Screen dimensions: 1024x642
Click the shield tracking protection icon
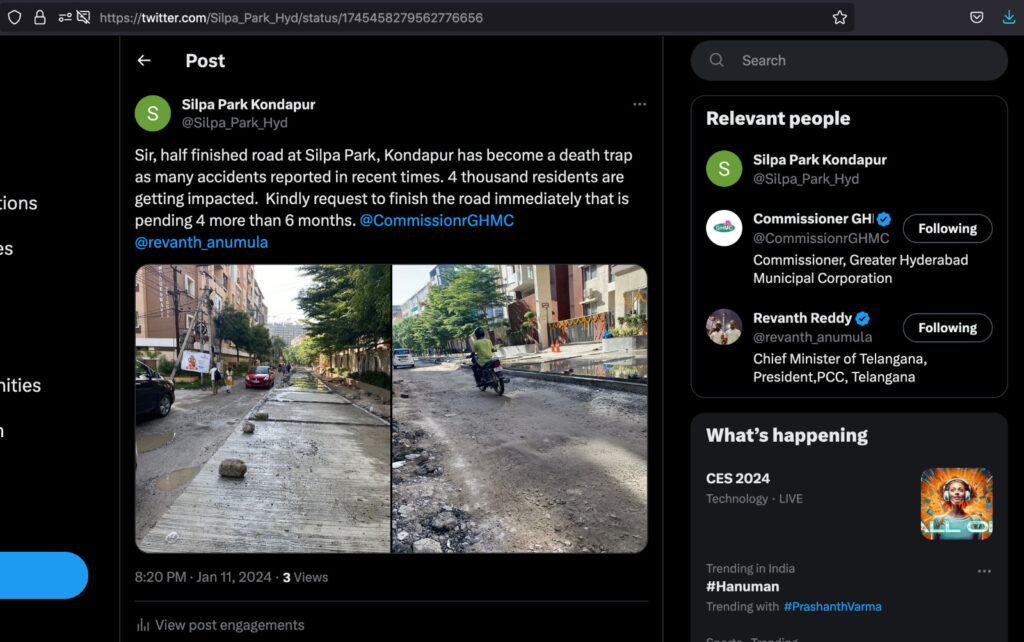pyautogui.click(x=14, y=18)
